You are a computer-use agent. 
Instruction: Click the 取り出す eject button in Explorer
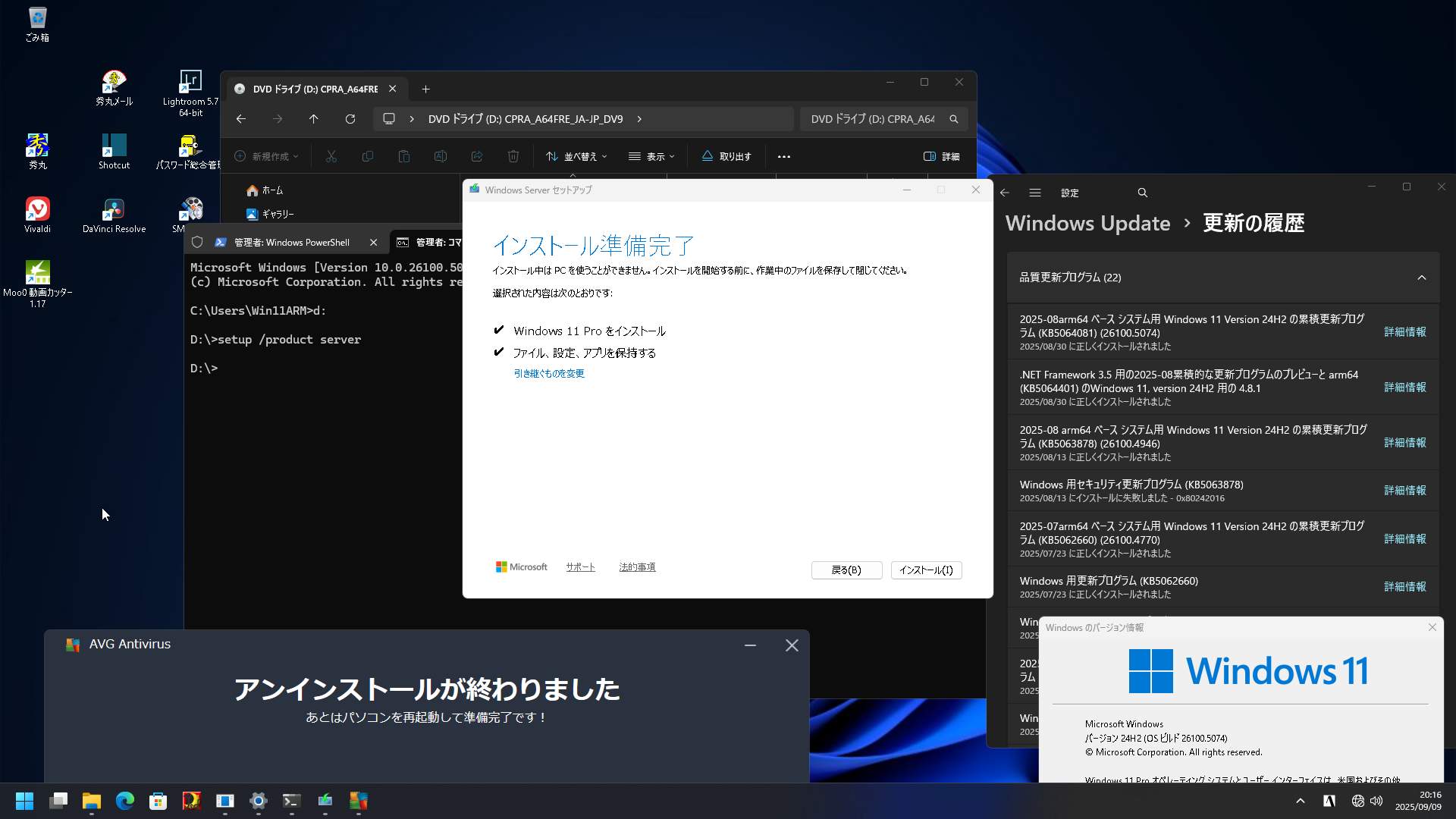tap(726, 156)
